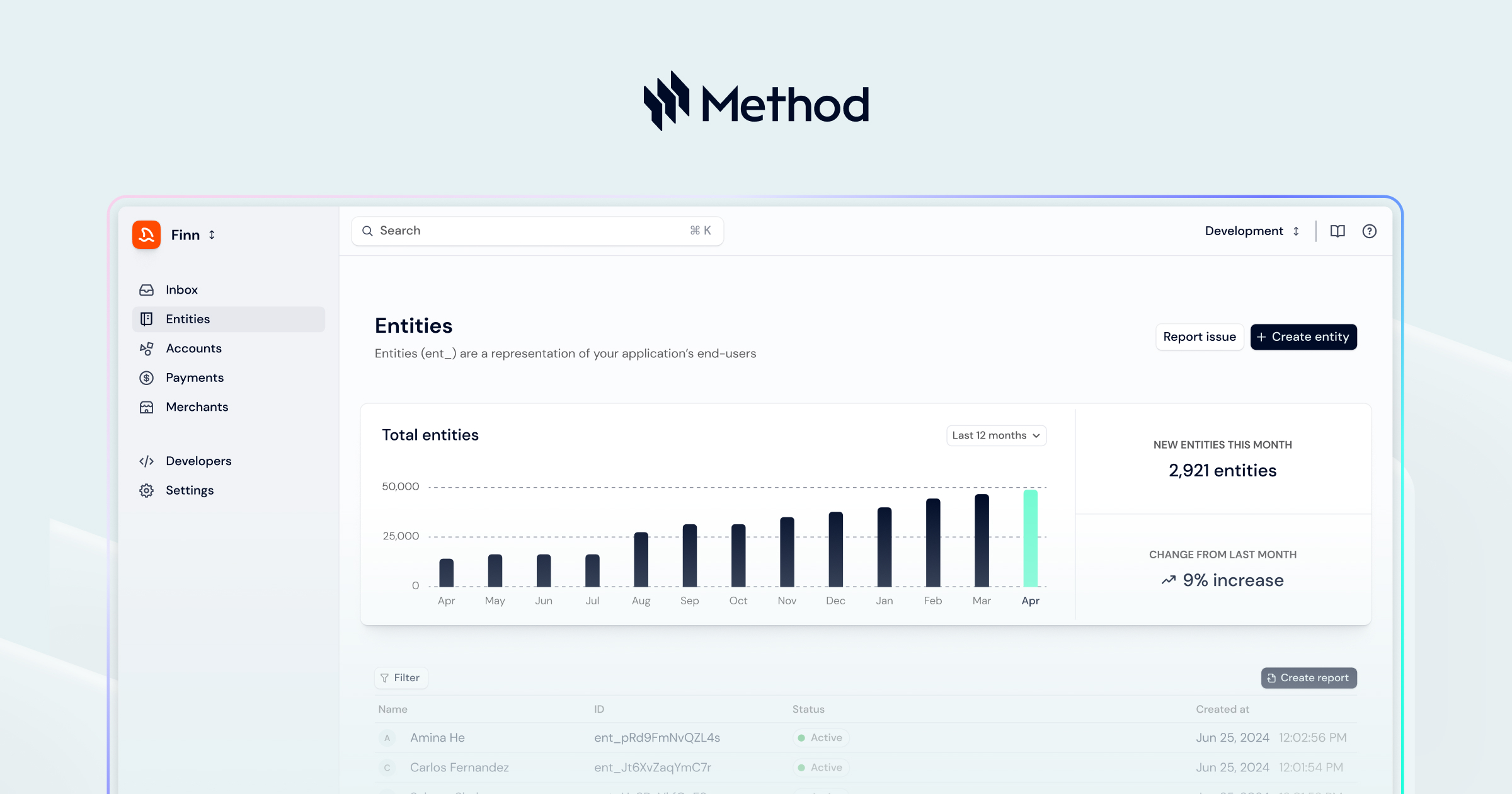This screenshot has width=1512, height=794.
Task: Navigate to Payments in the menu
Action: 195,377
